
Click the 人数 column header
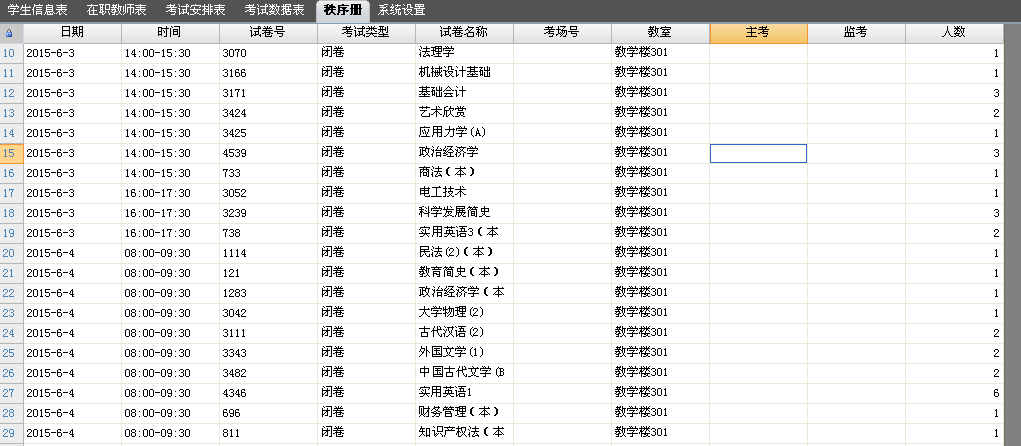(955, 33)
